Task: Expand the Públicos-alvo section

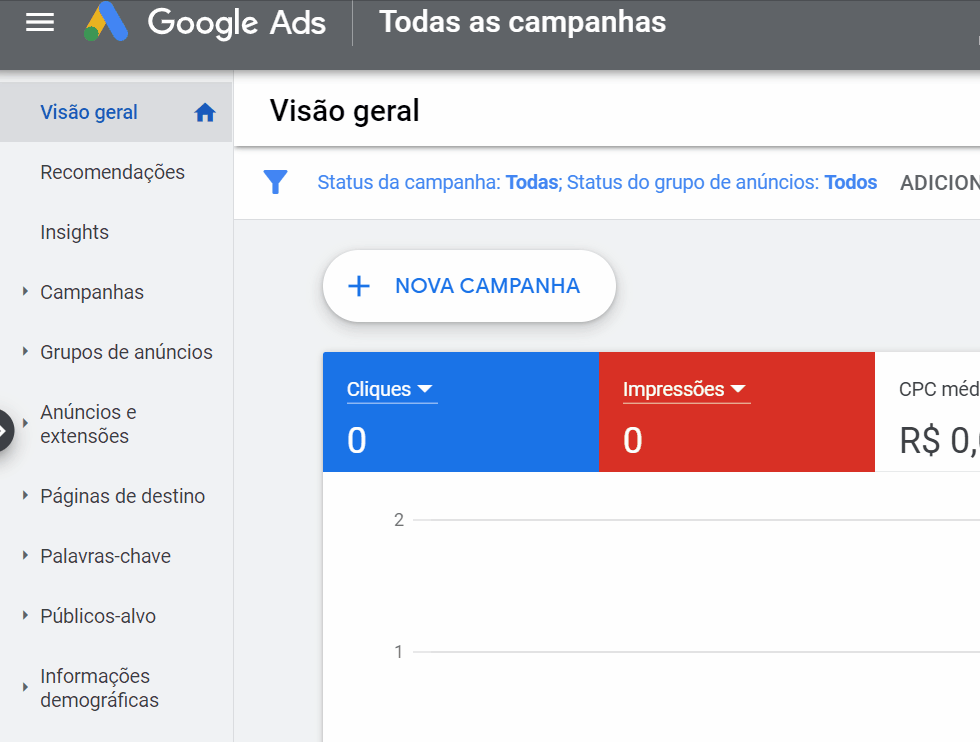Action: (25, 616)
